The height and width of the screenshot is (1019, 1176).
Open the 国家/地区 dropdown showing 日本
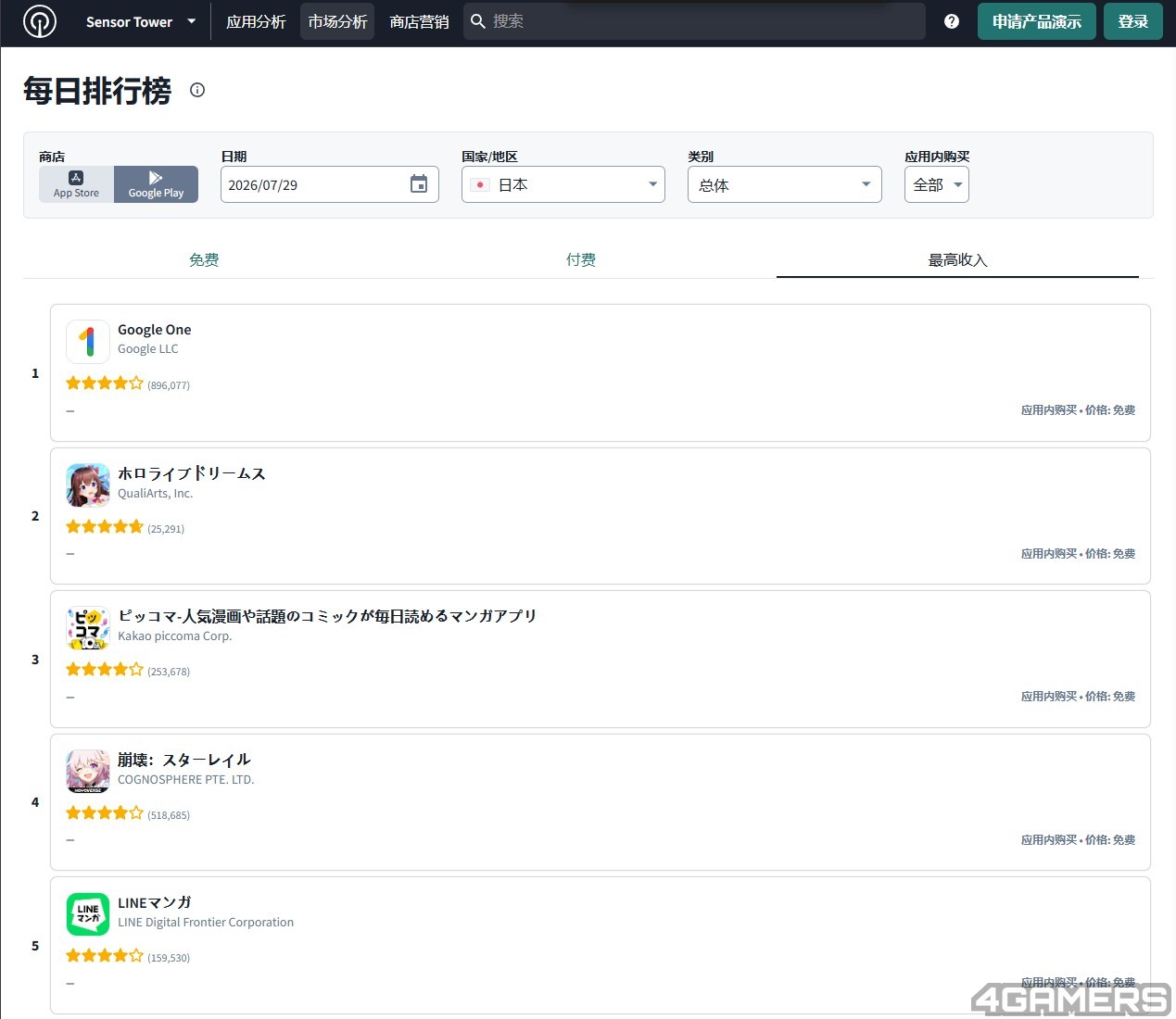coord(563,184)
